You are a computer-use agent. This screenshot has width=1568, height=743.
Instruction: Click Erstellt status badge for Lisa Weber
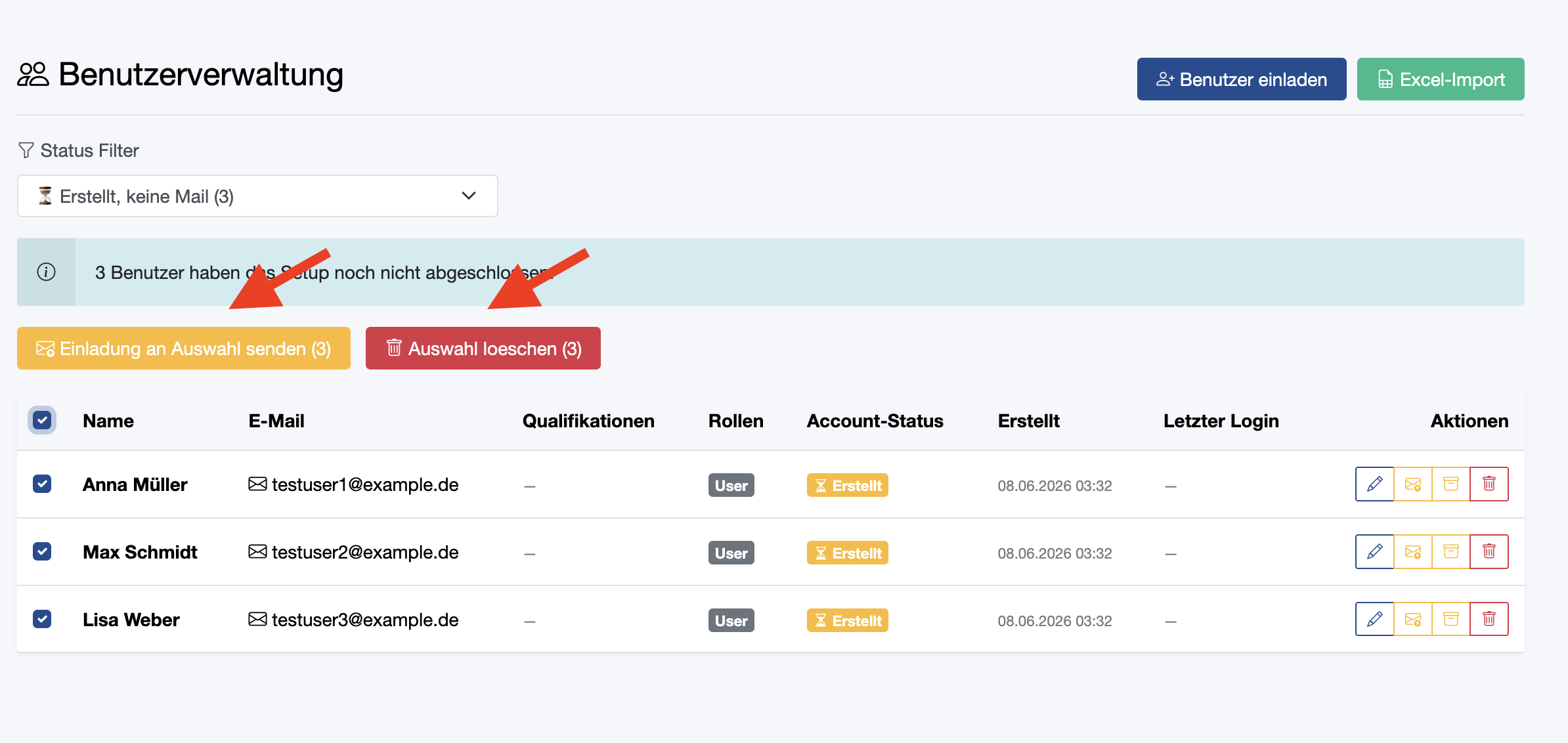pos(848,620)
